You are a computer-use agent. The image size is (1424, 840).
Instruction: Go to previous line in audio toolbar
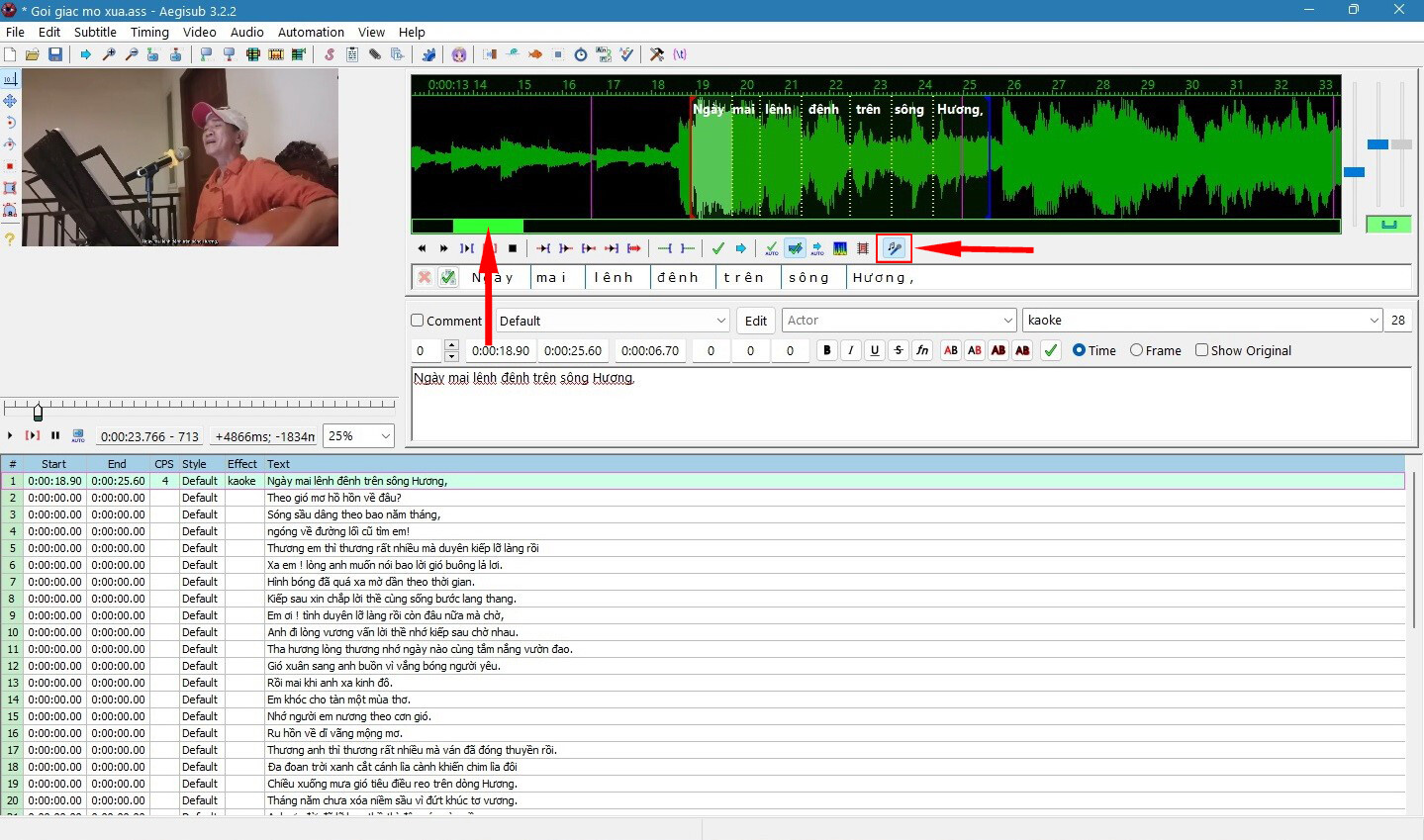coord(422,248)
